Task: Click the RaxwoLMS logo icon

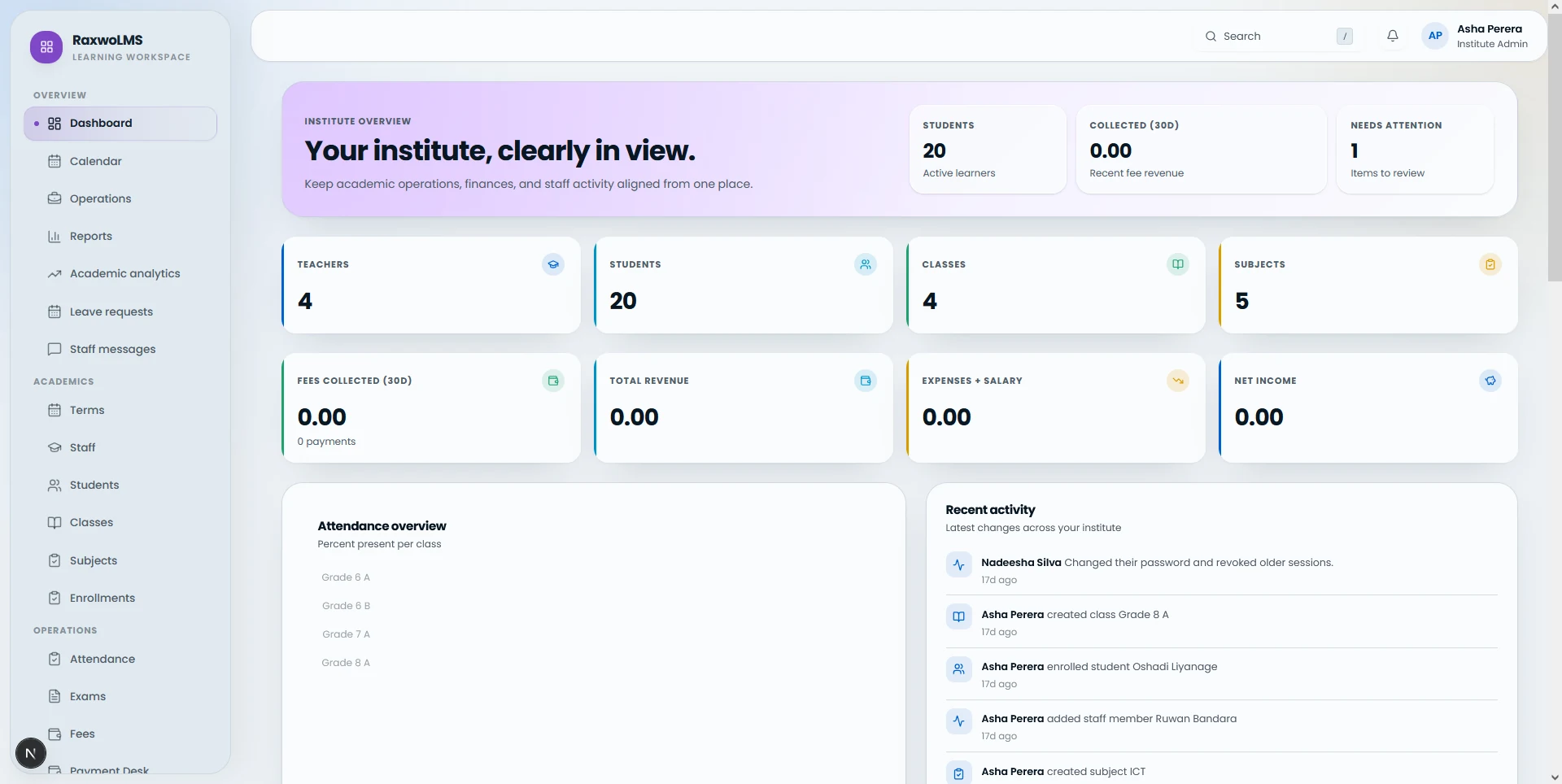Action: tap(46, 47)
